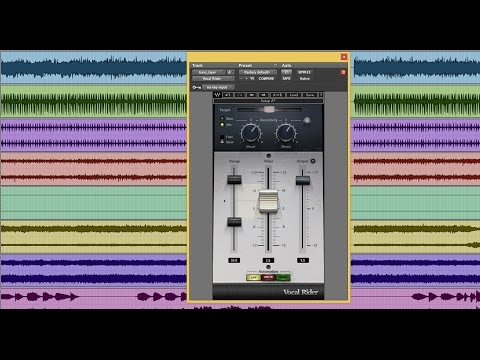Viewport: 480px width, 360px height.
Task: Click the round icon beside Output label
Action: click(x=313, y=161)
